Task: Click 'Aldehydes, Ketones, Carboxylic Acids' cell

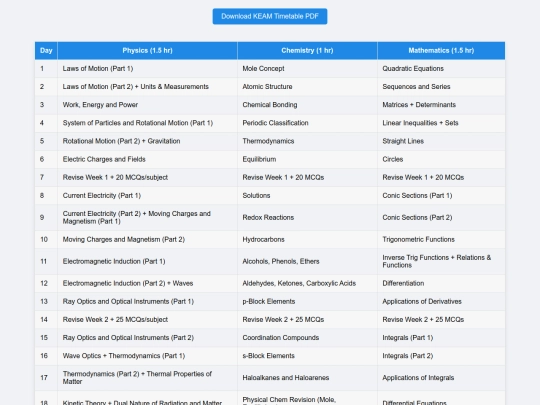Action: pyautogui.click(x=307, y=283)
